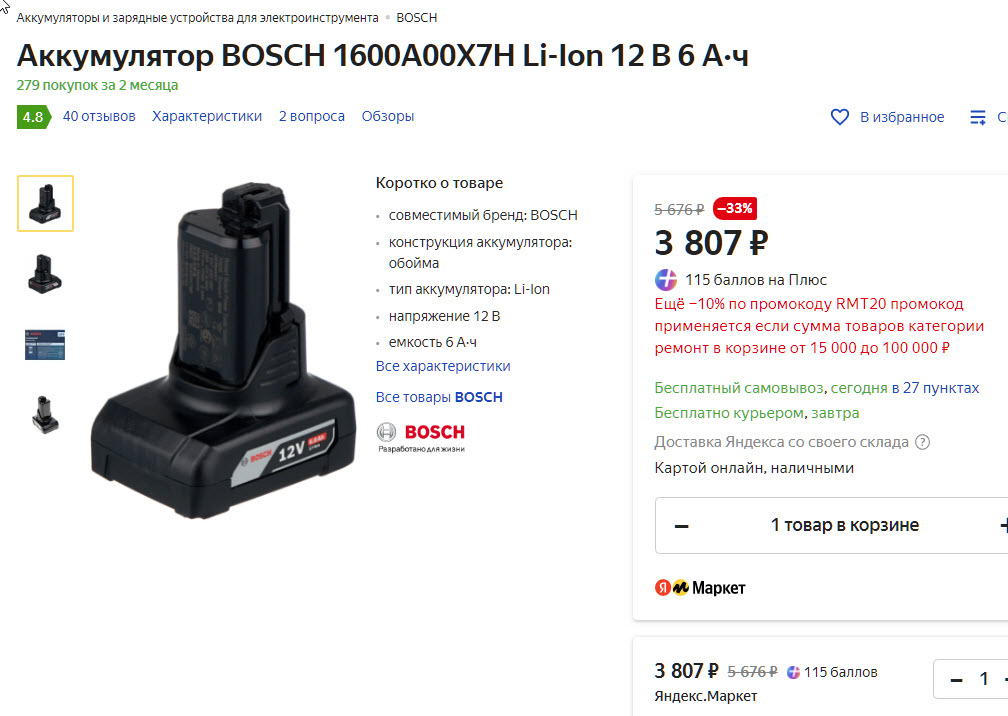Image resolution: width=1008 pixels, height=716 pixels.
Task: Select the fourth battery thumbnail
Action: pos(46,415)
